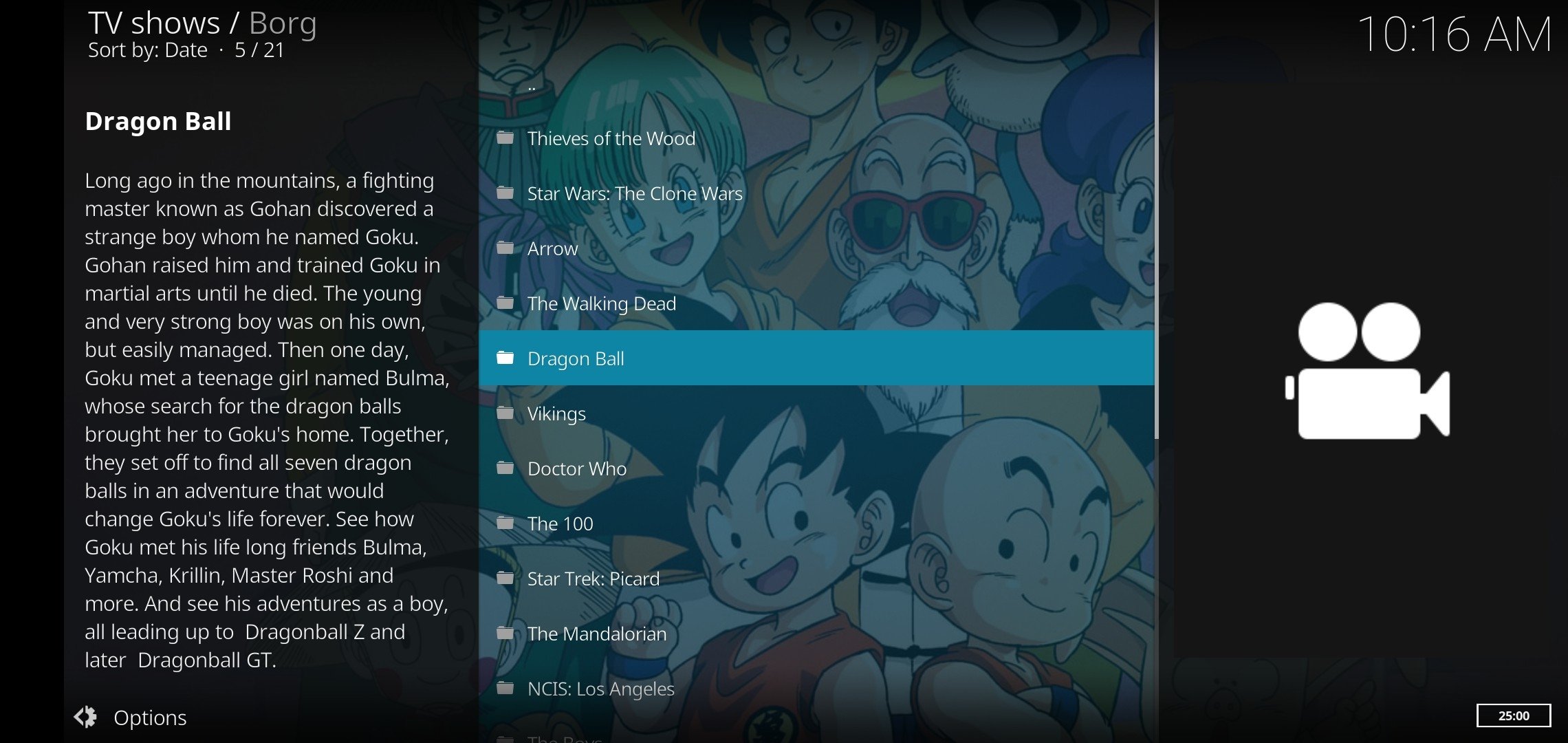Click folder icon beside Star Trek: Picard
This screenshot has height=743, width=1568.
[x=505, y=578]
